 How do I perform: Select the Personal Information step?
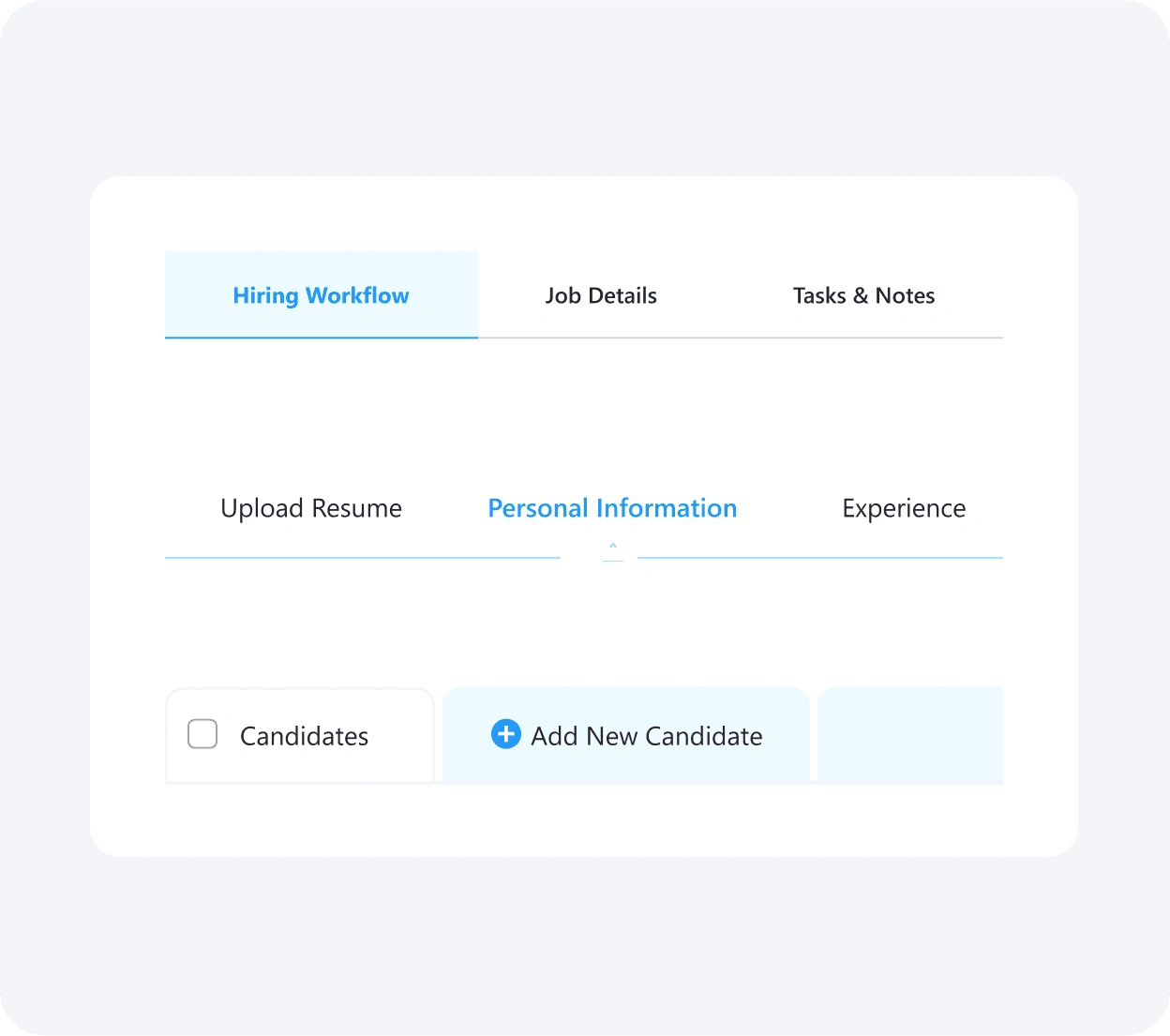612,508
